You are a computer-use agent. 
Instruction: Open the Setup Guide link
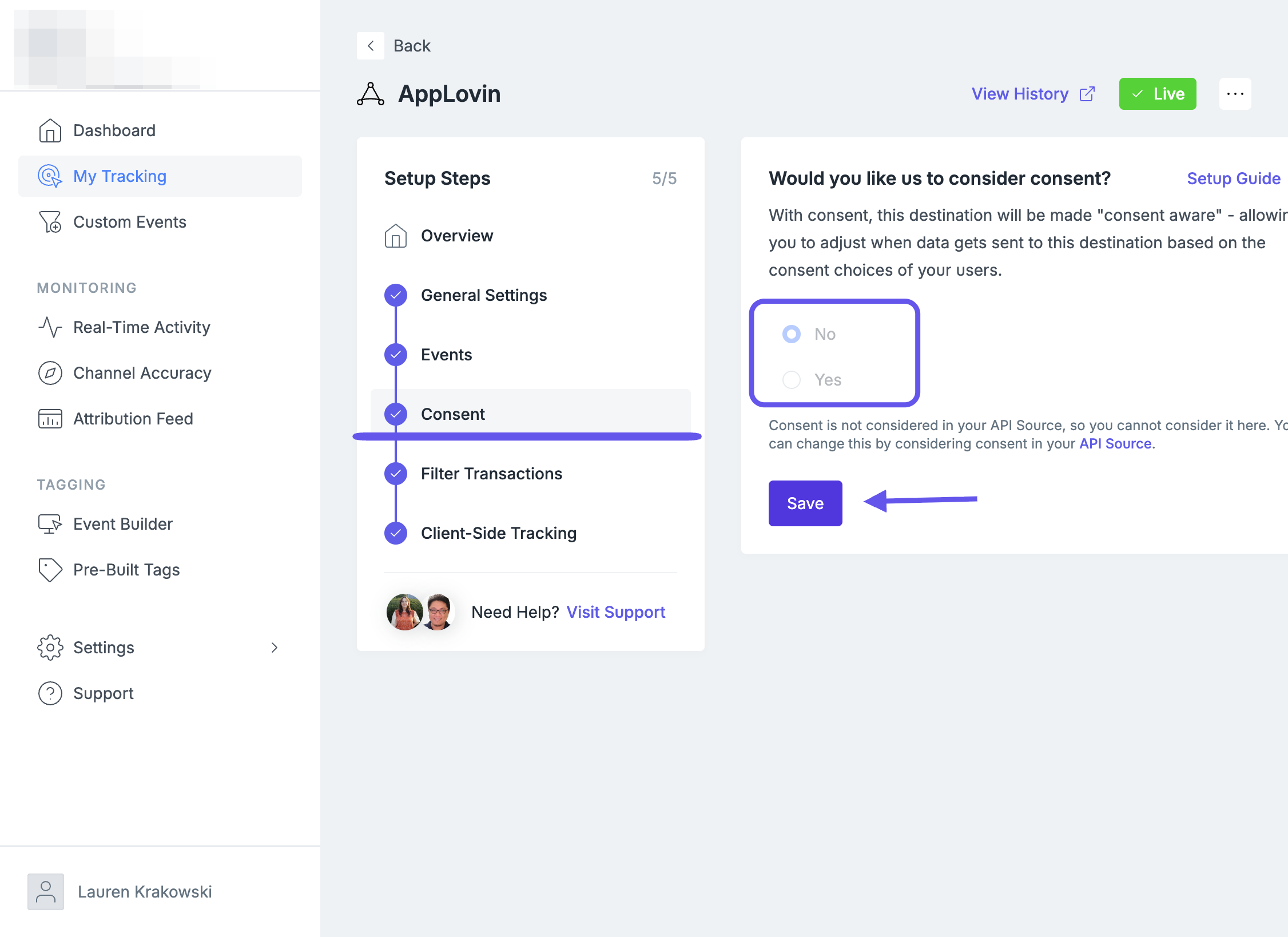click(1234, 178)
